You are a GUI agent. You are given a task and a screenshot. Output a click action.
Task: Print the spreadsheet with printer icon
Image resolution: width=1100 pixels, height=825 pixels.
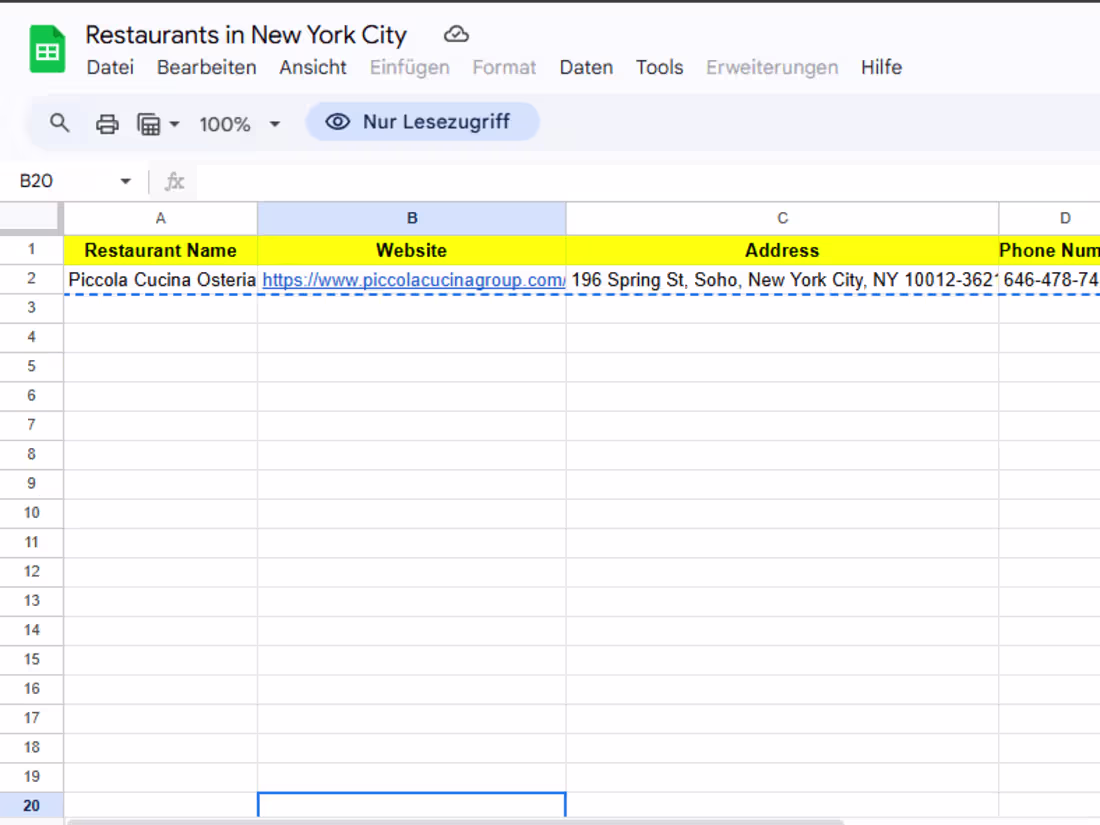pos(107,124)
